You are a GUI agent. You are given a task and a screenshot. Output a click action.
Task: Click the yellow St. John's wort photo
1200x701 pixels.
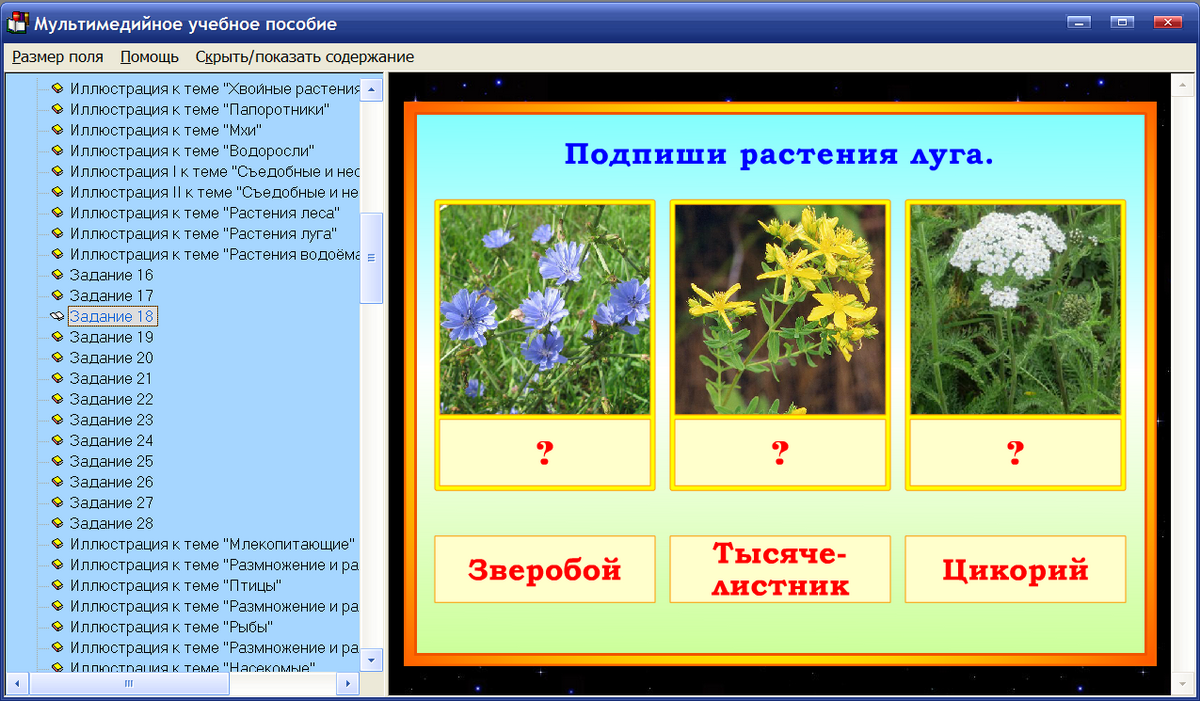[x=780, y=308]
